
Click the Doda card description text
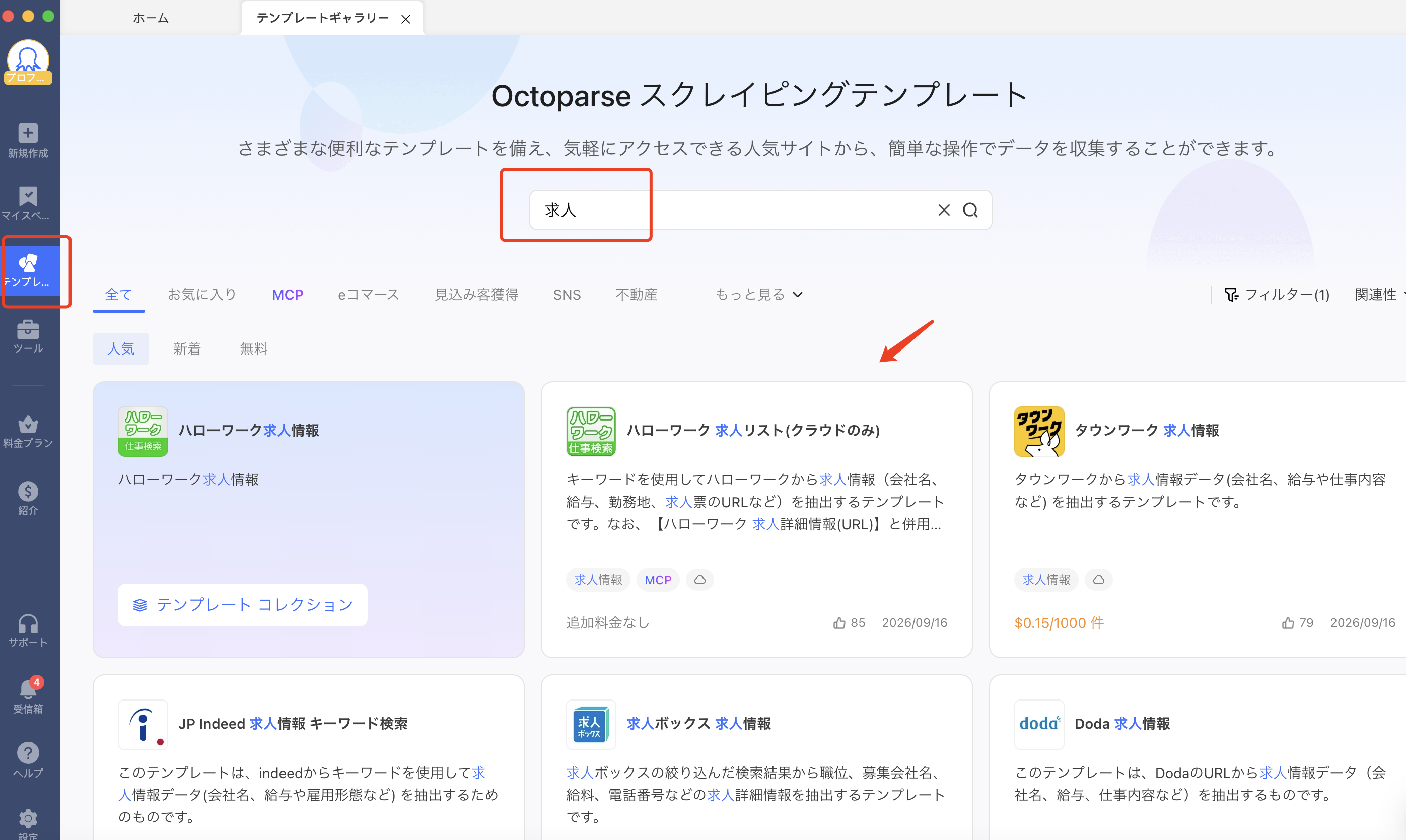tap(1200, 784)
